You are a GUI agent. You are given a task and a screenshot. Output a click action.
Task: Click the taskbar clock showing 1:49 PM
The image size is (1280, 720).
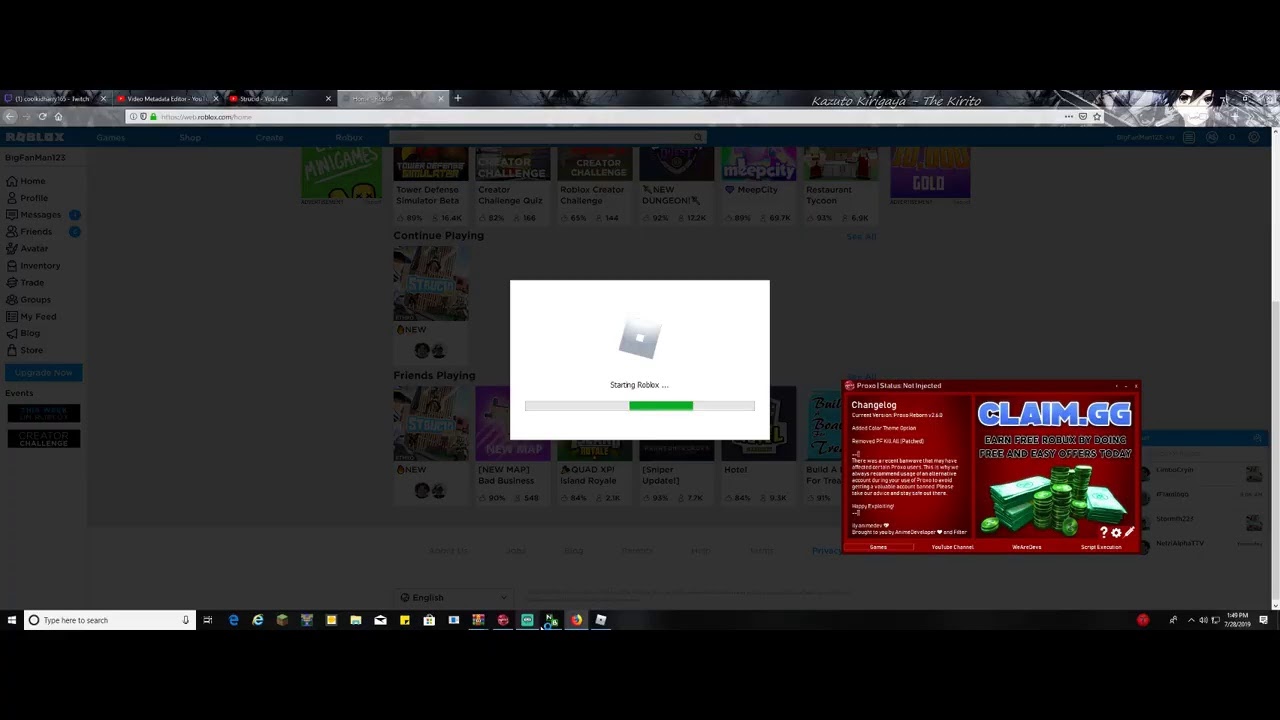[1236, 620]
